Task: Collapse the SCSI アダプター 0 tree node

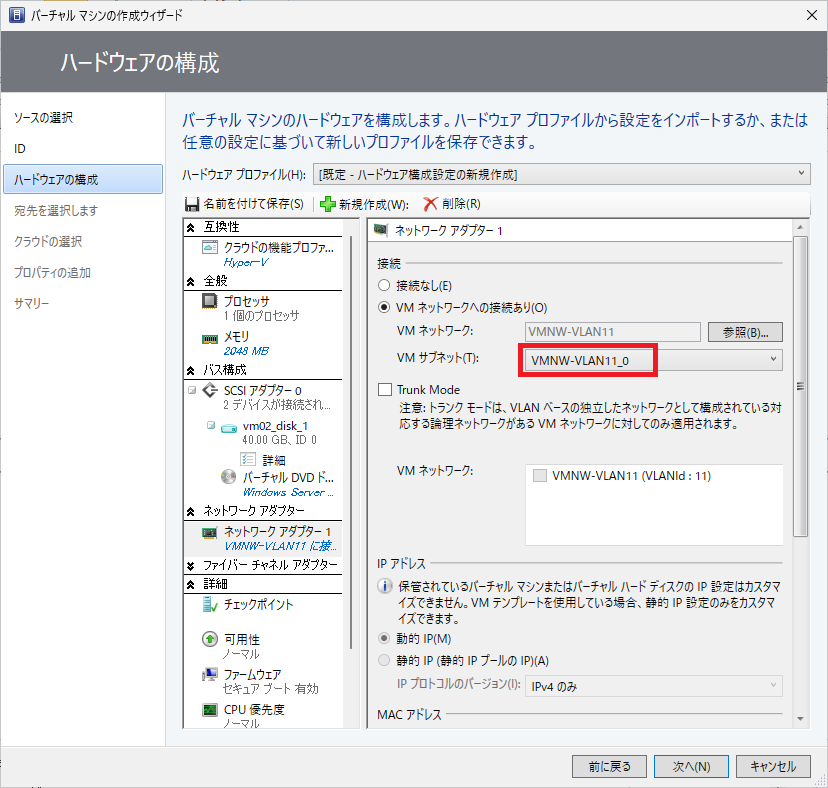Action: point(192,390)
